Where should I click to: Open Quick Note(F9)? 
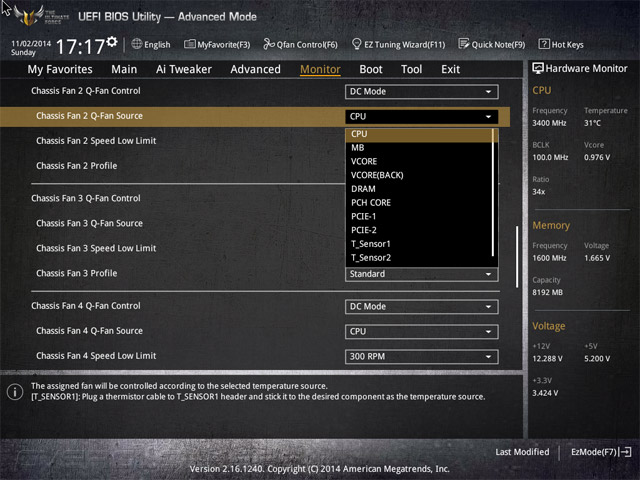pos(492,44)
